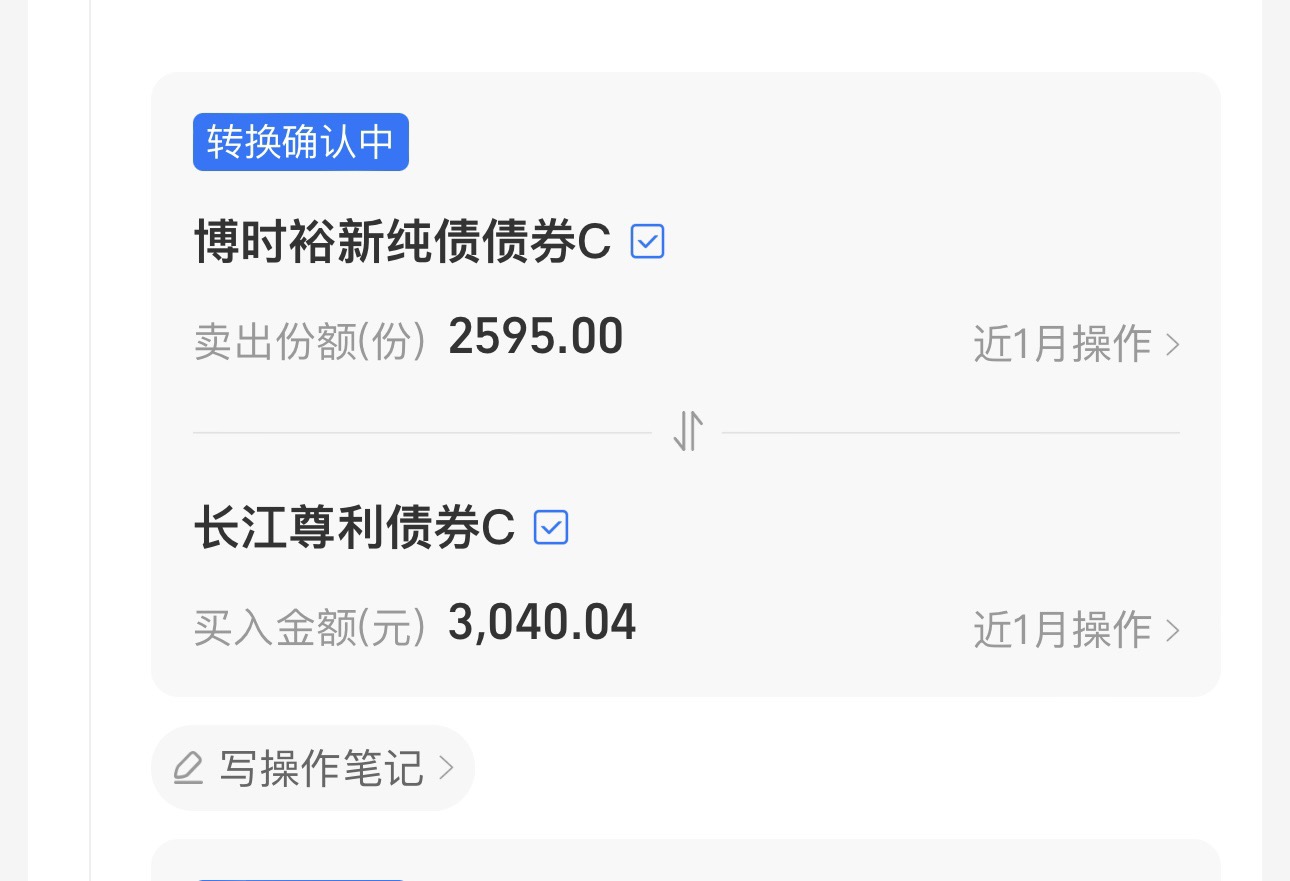Tap the blue check icon after 博时裕新纯债债券C
This screenshot has width=1290, height=881.
648,241
